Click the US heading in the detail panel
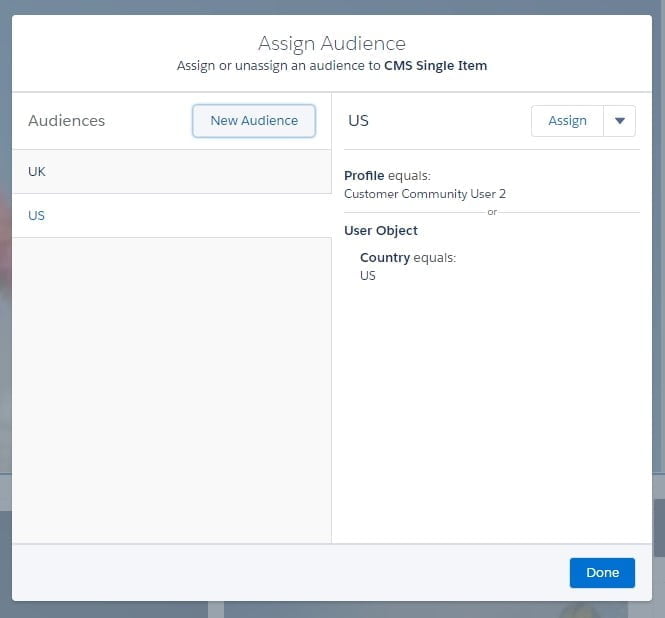This screenshot has height=618, width=665. click(358, 121)
